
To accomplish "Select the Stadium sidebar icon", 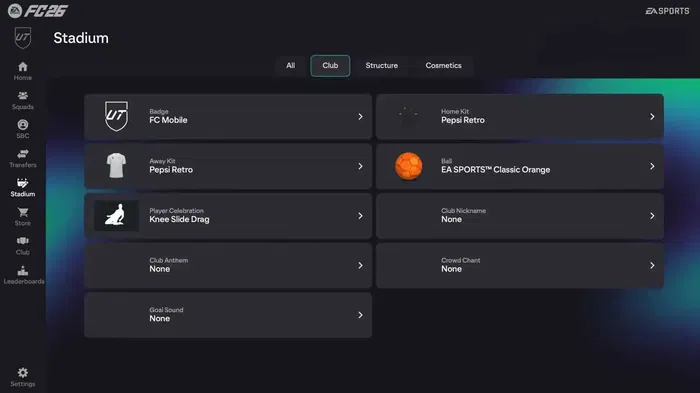I will coord(23,183).
